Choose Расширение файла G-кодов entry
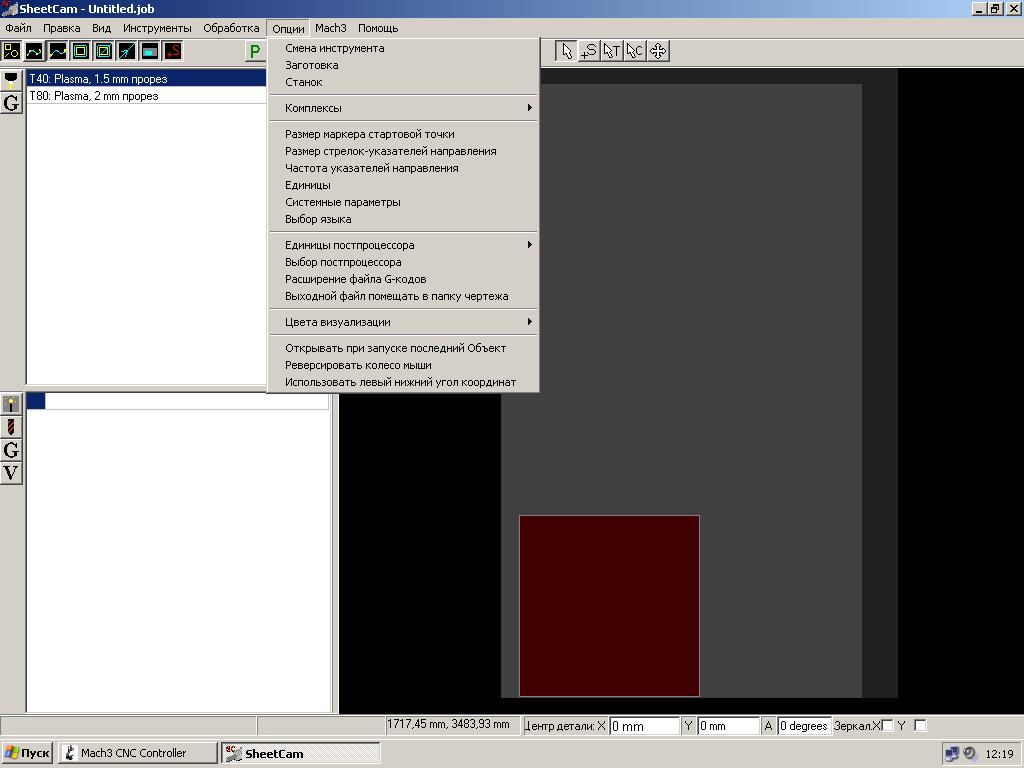The width and height of the screenshot is (1024, 768). click(x=404, y=279)
